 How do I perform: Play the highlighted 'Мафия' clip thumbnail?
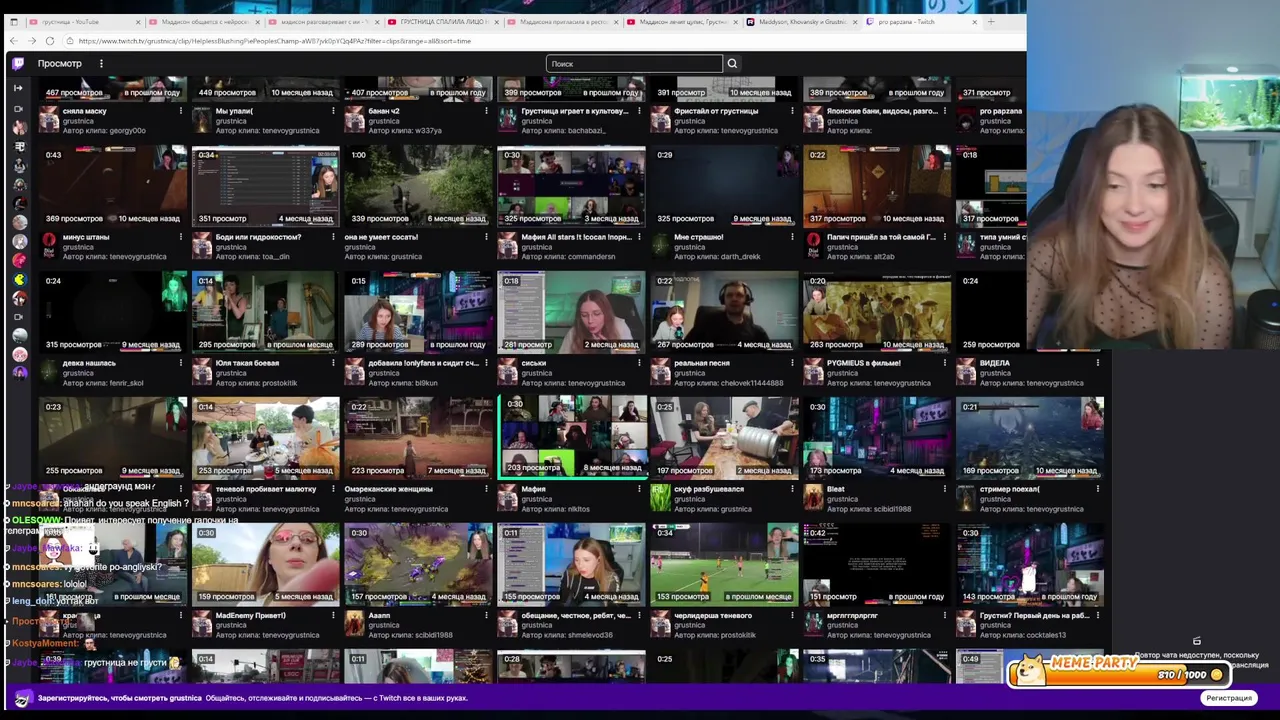tap(571, 438)
